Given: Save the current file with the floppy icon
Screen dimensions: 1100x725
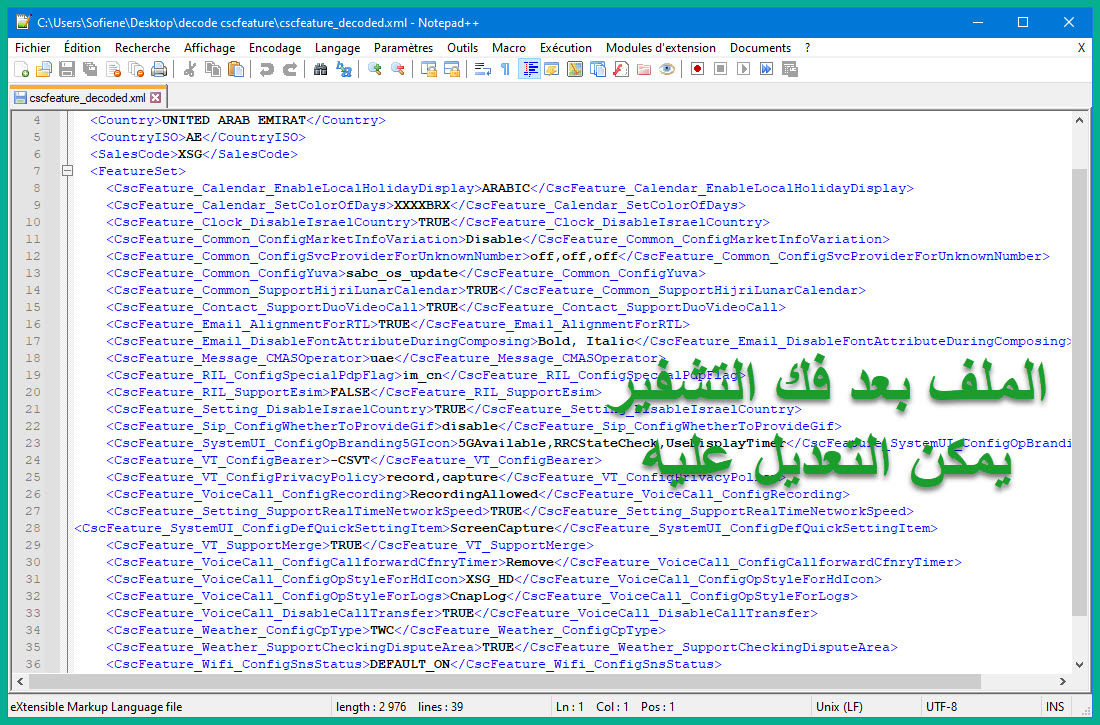Looking at the screenshot, I should point(67,69).
